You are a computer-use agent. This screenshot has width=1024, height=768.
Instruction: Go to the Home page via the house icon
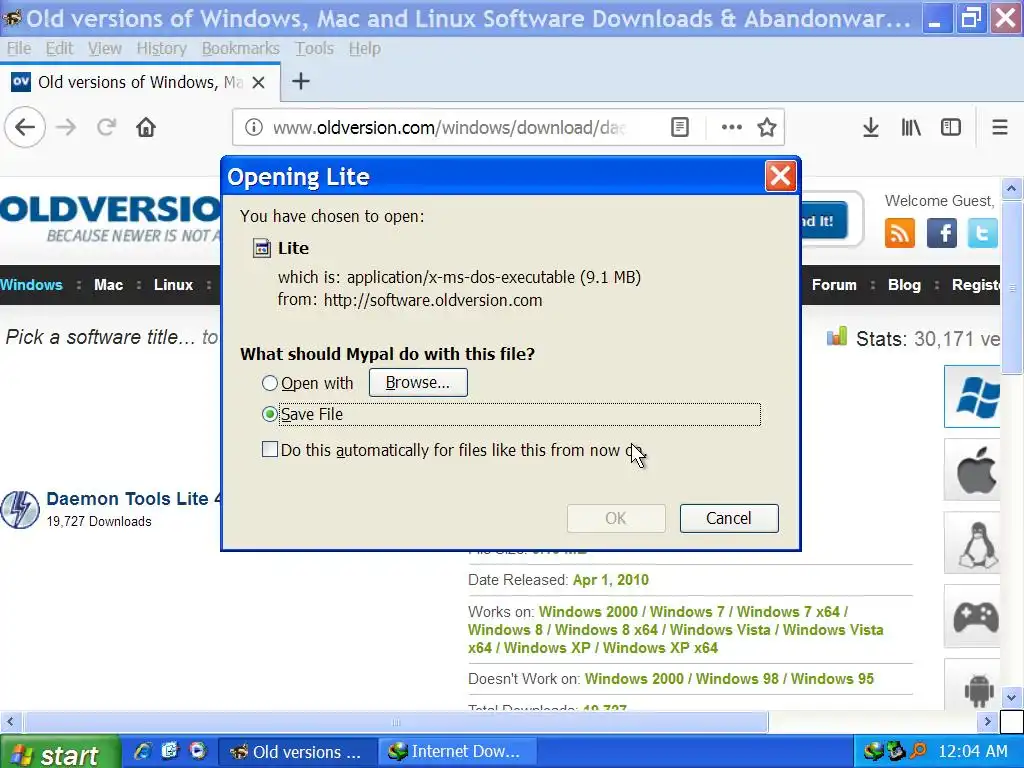[146, 127]
